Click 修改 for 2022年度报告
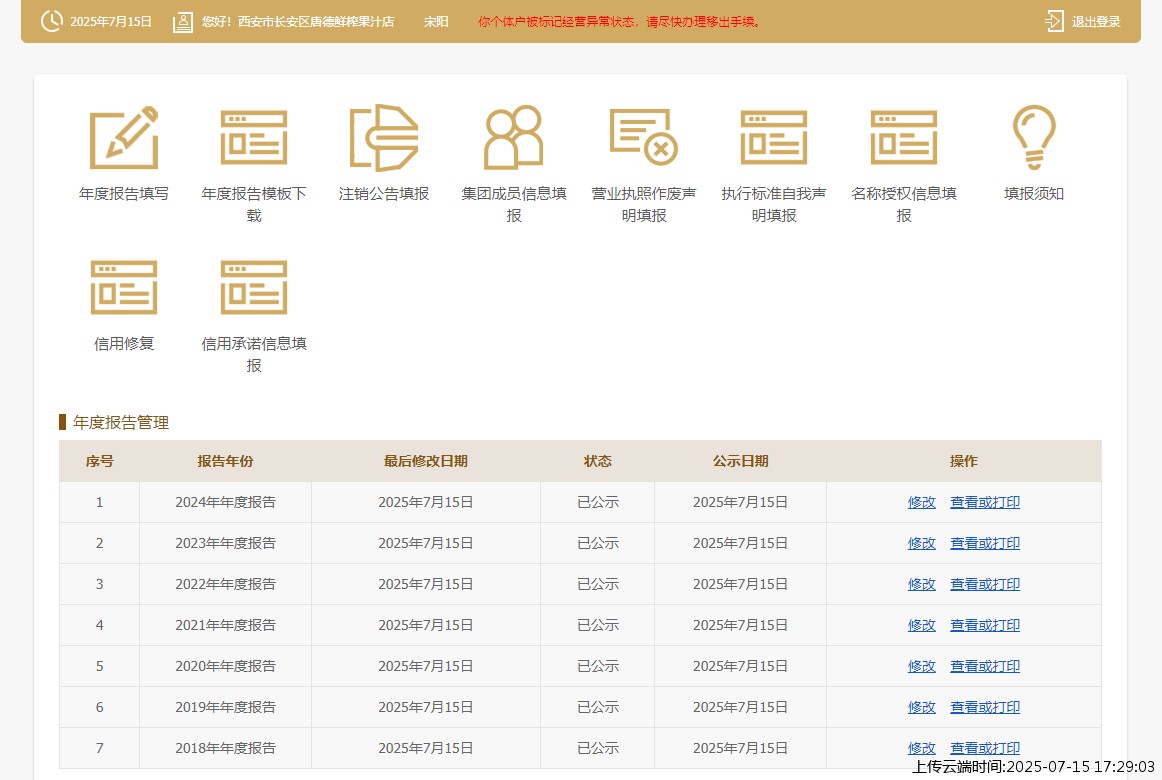The image size is (1162, 780). pyautogui.click(x=921, y=584)
